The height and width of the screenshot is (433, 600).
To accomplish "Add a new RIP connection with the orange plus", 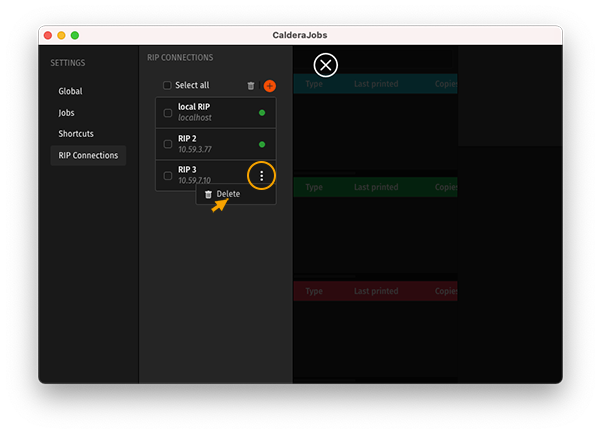I will click(269, 87).
